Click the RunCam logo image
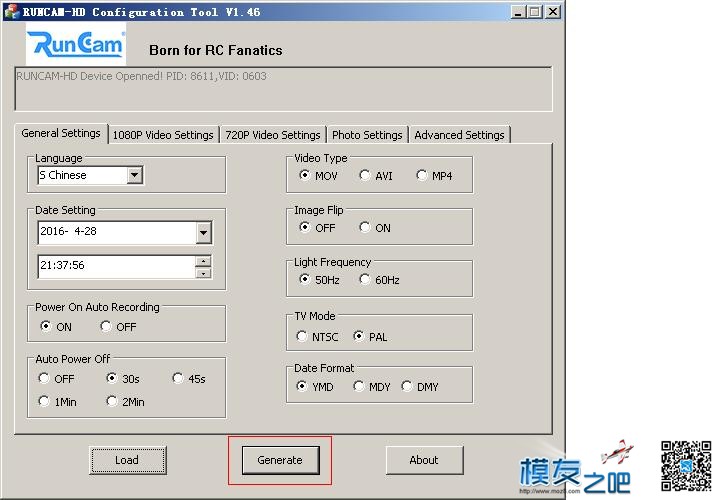This screenshot has height=500, width=720. click(x=76, y=44)
